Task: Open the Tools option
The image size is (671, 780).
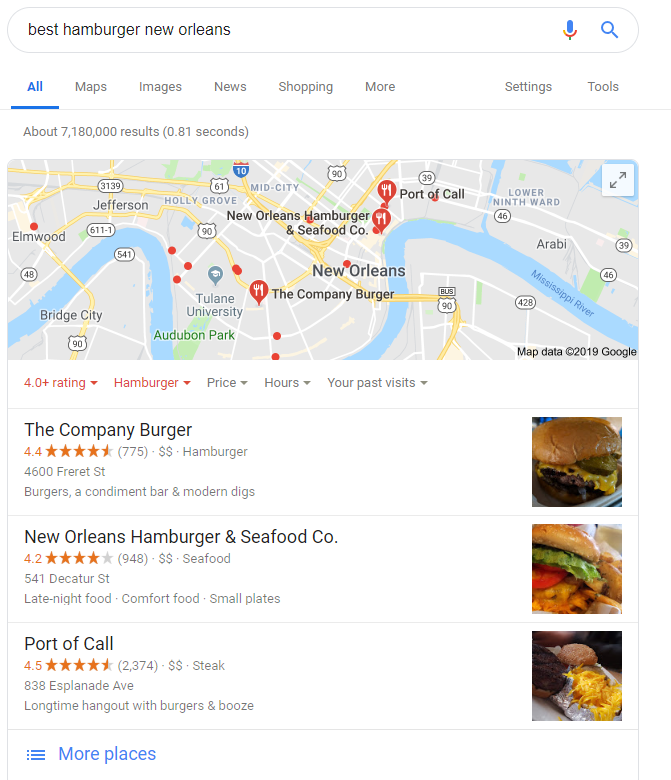Action: (603, 87)
